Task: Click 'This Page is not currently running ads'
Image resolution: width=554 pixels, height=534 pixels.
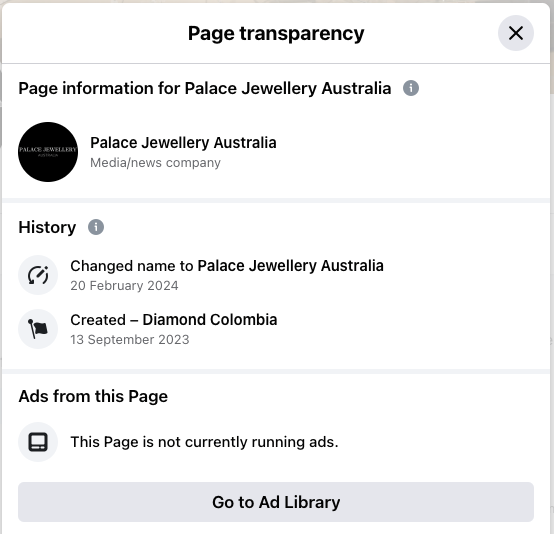Action: pyautogui.click(x=204, y=442)
